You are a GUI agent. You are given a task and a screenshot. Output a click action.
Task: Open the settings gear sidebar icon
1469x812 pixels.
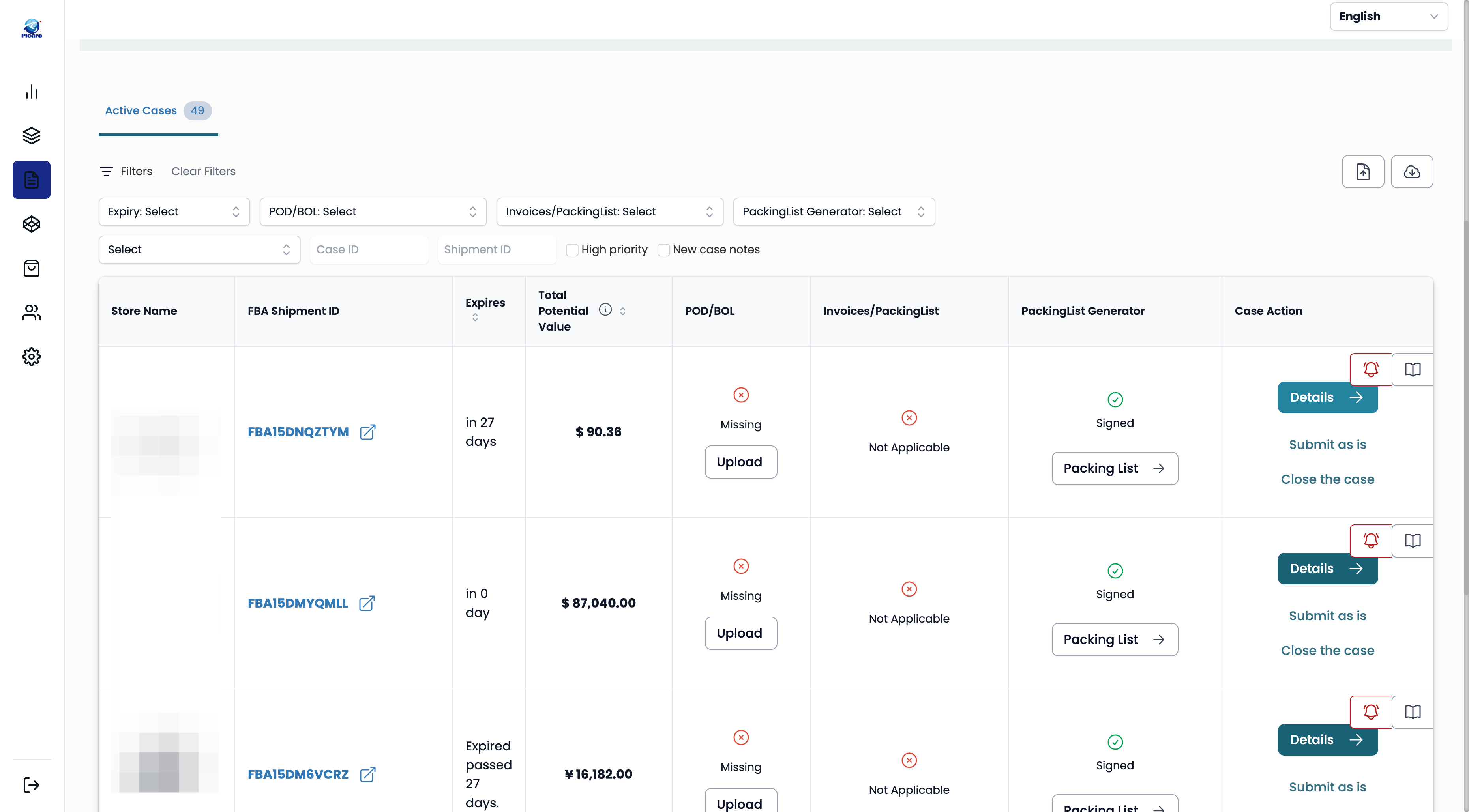click(x=31, y=356)
